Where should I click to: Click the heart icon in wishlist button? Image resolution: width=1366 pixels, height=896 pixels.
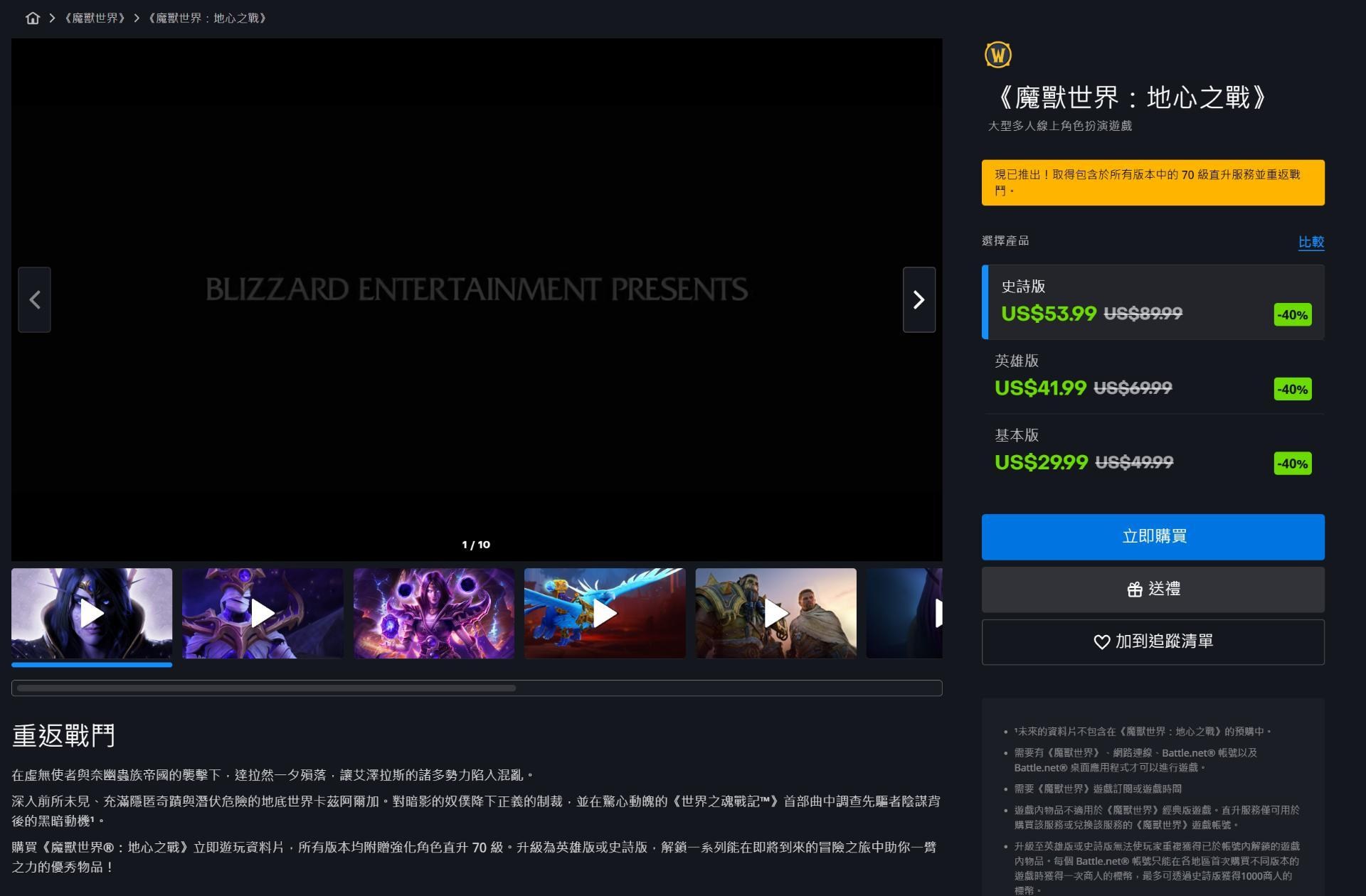[x=1101, y=642]
